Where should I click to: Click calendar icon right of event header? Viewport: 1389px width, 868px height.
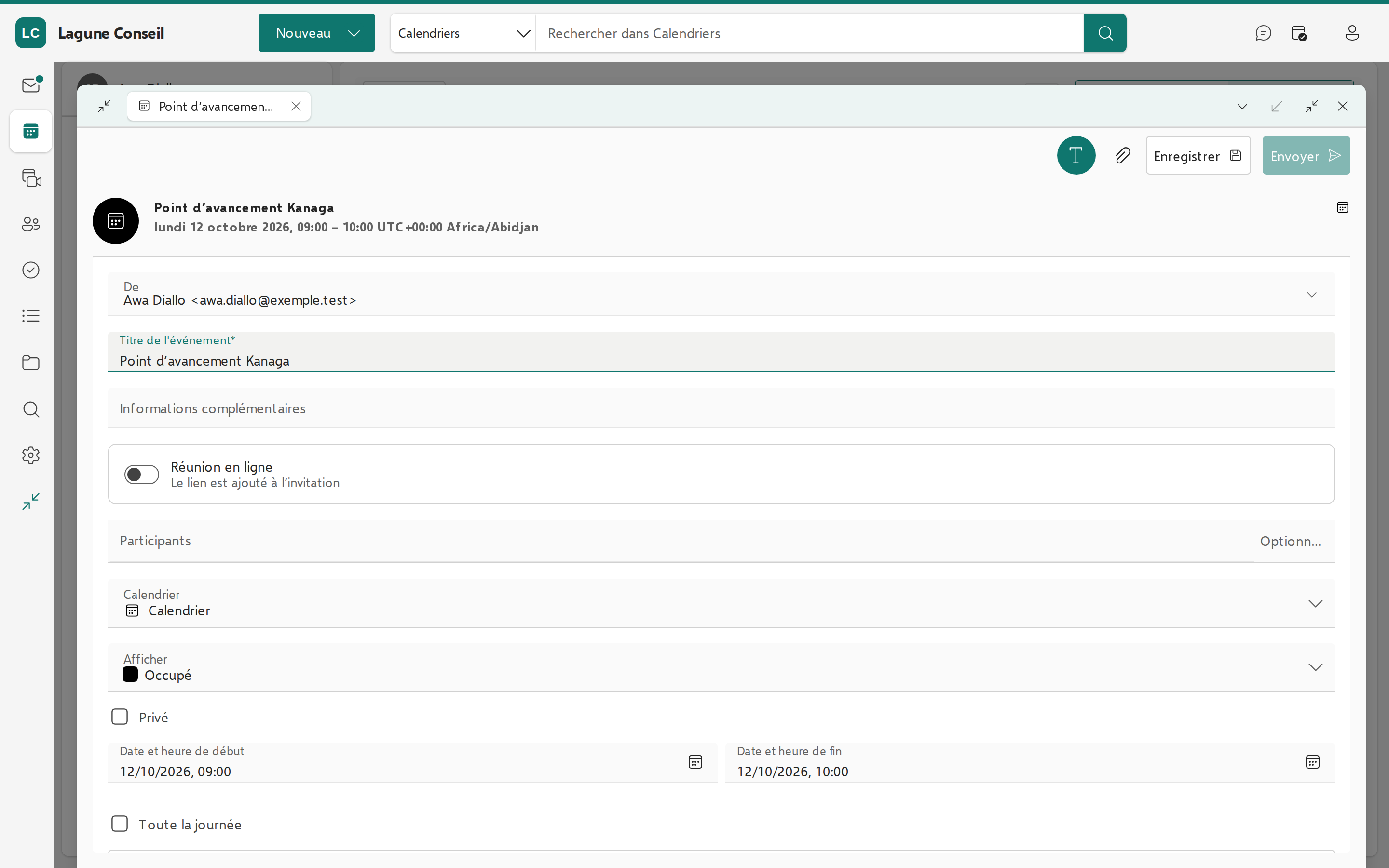click(1343, 207)
